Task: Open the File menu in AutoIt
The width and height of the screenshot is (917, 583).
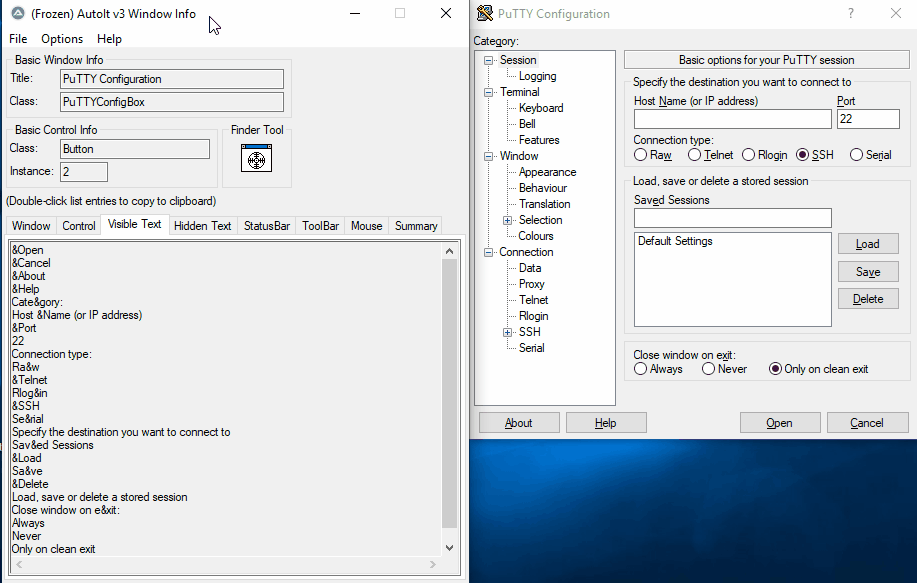Action: point(17,39)
